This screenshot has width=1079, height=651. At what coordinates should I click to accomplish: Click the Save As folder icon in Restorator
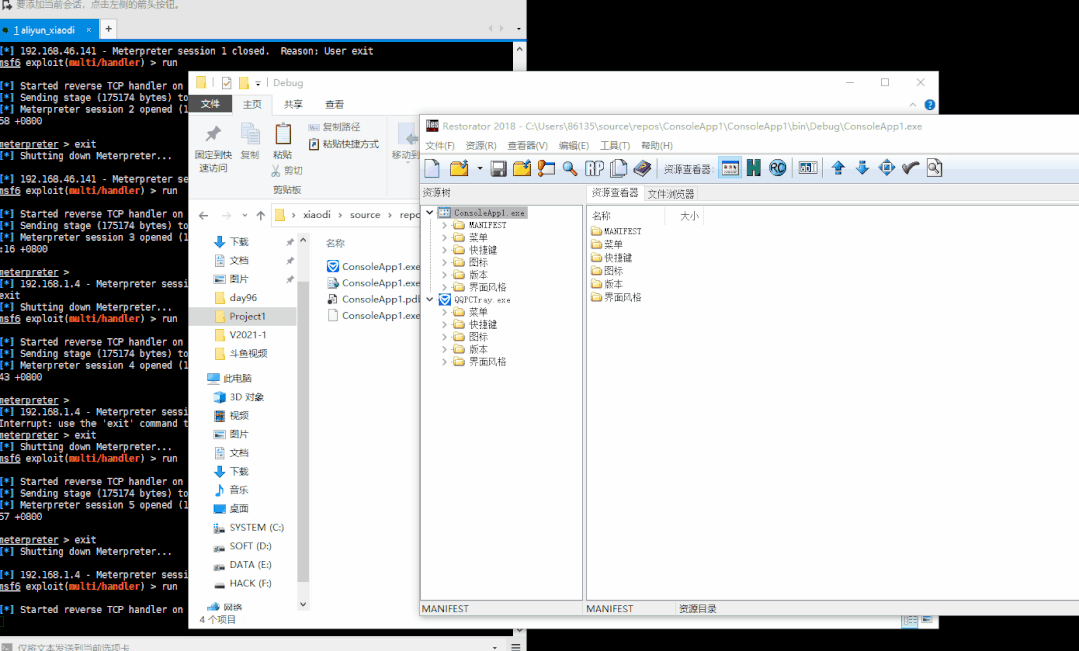pyautogui.click(x=522, y=168)
